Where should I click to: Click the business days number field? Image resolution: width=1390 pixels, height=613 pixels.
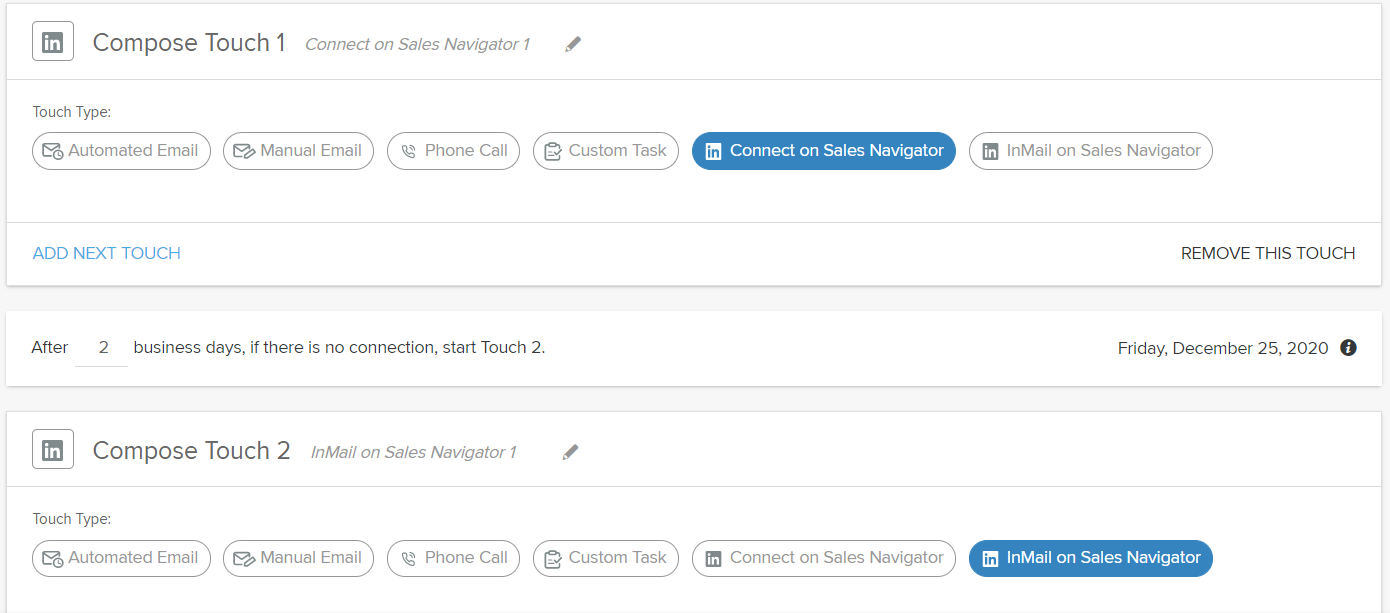coord(102,348)
